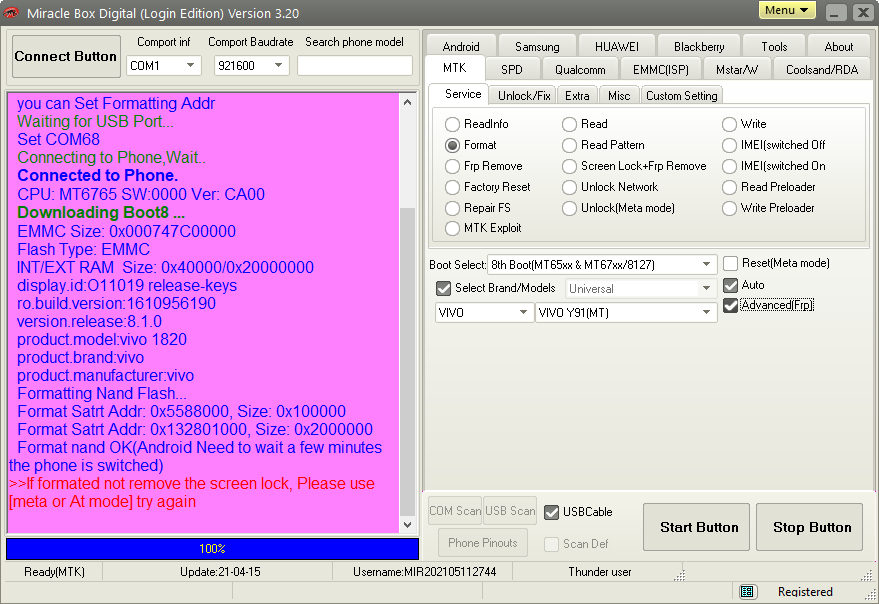The width and height of the screenshot is (879, 604).
Task: Toggle the Advanced(Frp) checkbox
Action: pos(730,306)
